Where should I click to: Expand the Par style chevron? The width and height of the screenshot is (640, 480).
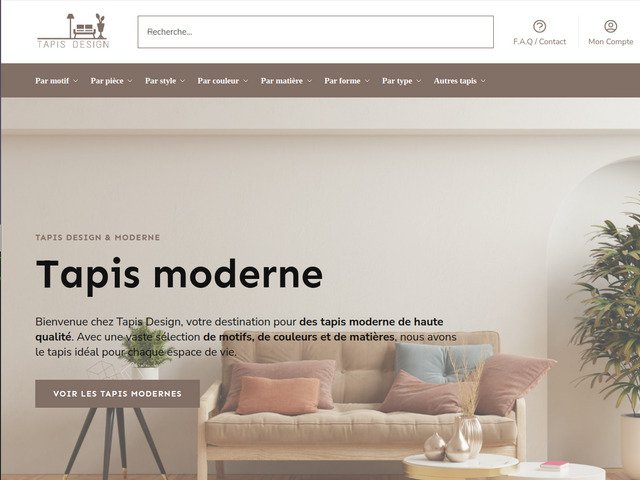(182, 81)
